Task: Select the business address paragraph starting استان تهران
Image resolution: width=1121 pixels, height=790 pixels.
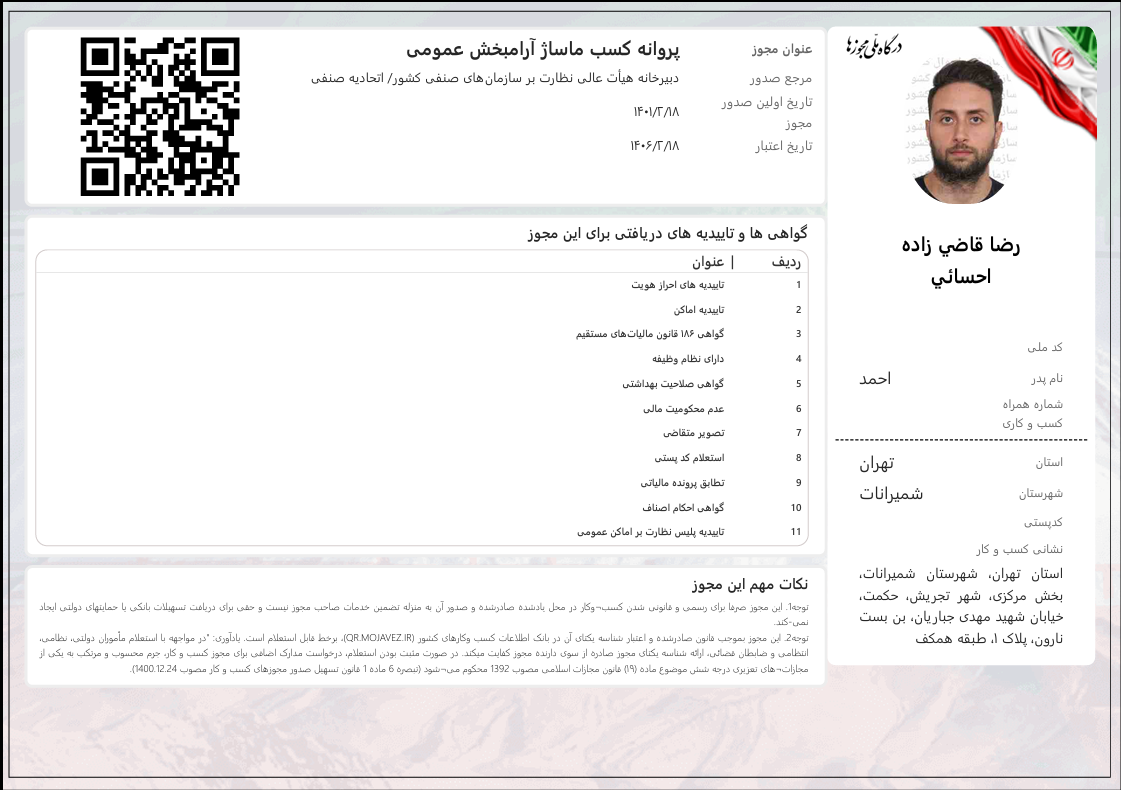Action: tap(961, 606)
